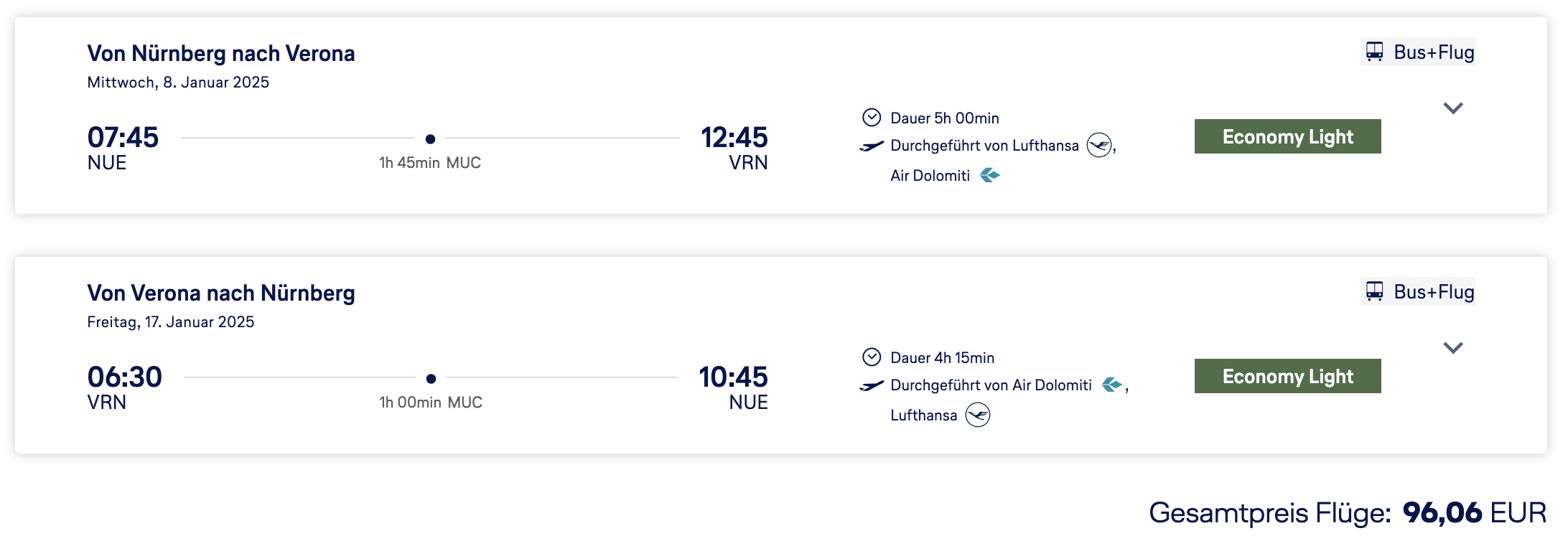The width and height of the screenshot is (1568, 541).
Task: Click bus icon on Nürnberg–Verona flight
Action: click(1374, 52)
